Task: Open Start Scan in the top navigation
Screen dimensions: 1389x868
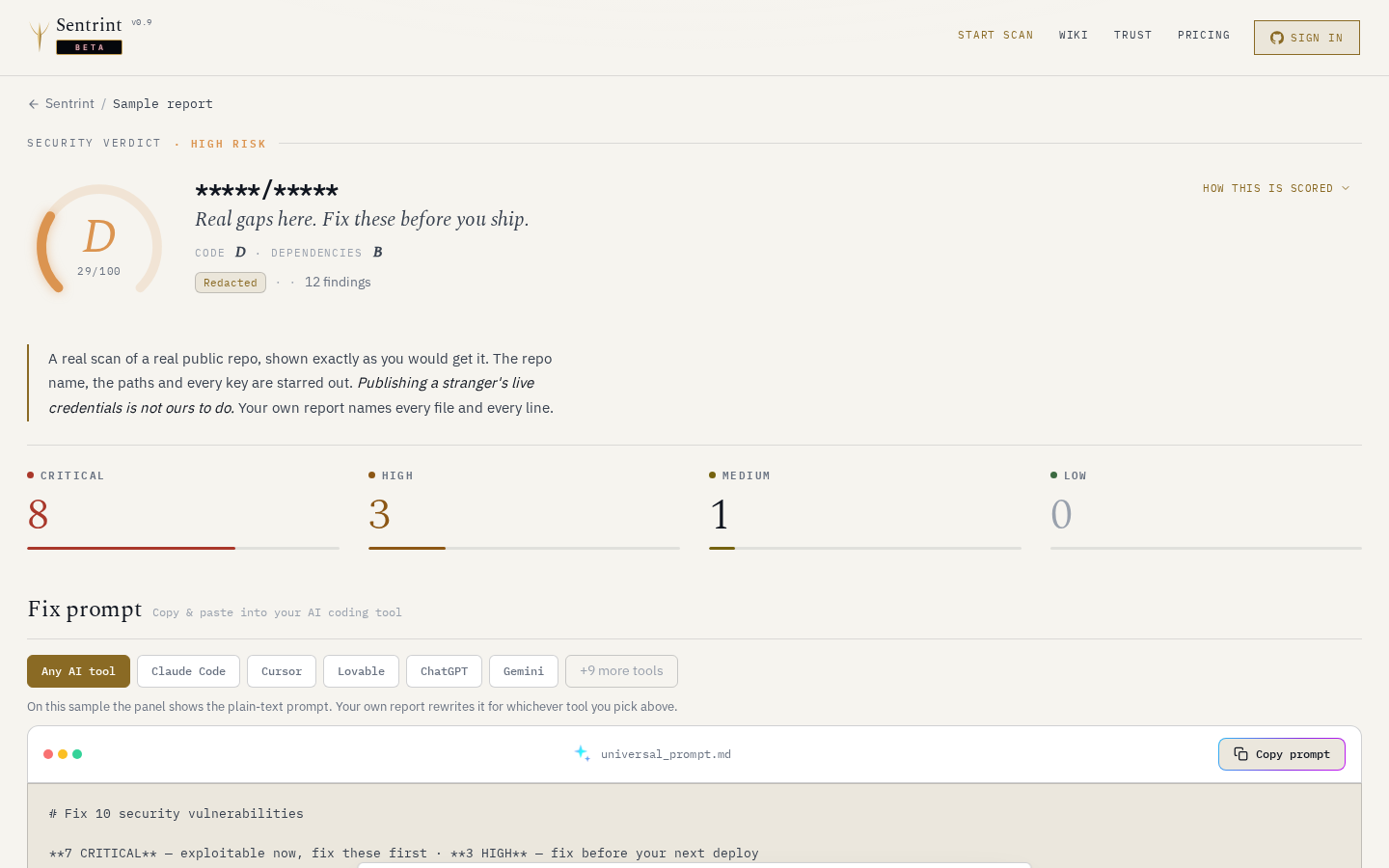Action: [x=995, y=35]
